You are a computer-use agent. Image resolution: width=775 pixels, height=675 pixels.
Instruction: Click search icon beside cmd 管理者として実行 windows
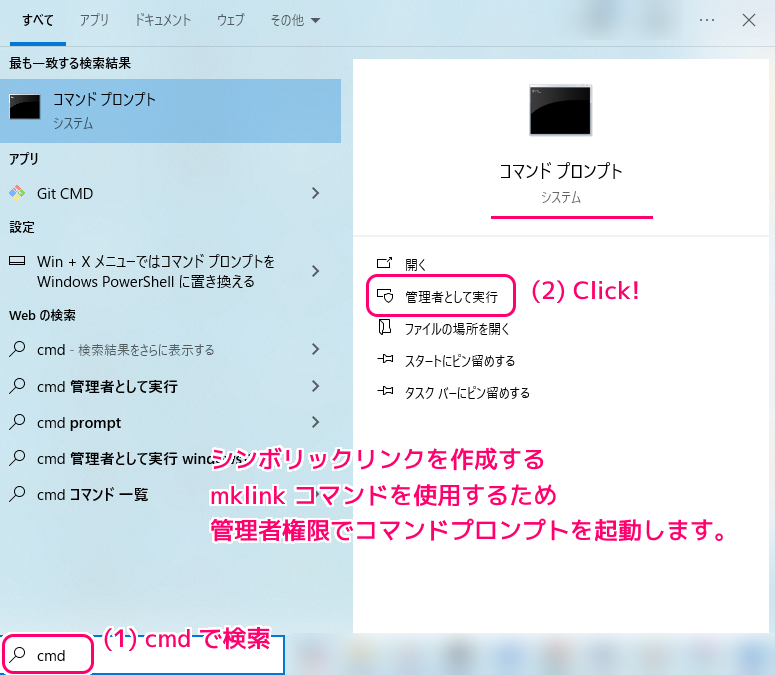pos(17,458)
